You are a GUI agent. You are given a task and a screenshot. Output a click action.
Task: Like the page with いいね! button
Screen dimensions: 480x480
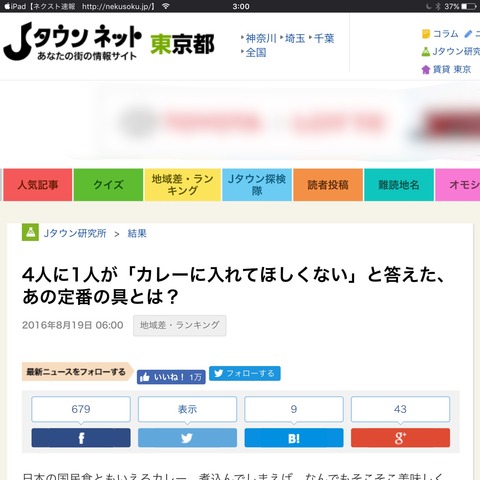171,377
